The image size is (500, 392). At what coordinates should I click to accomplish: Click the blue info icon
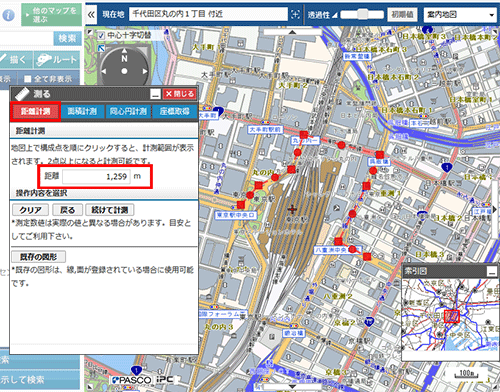coord(8,15)
